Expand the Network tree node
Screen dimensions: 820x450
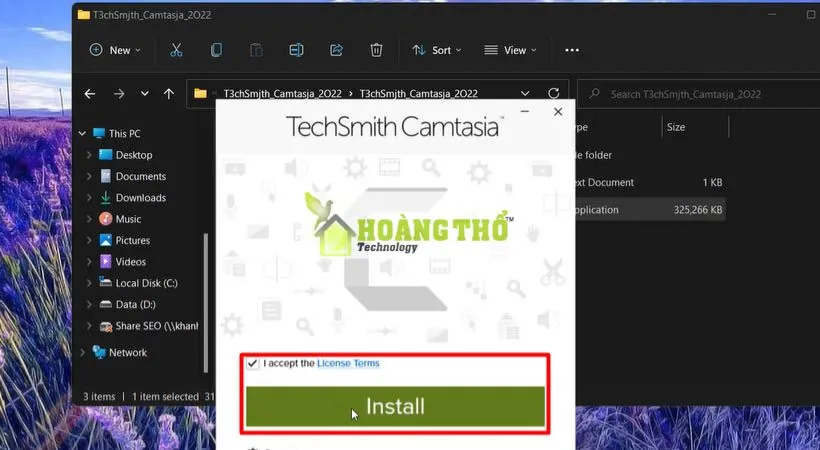coord(83,352)
